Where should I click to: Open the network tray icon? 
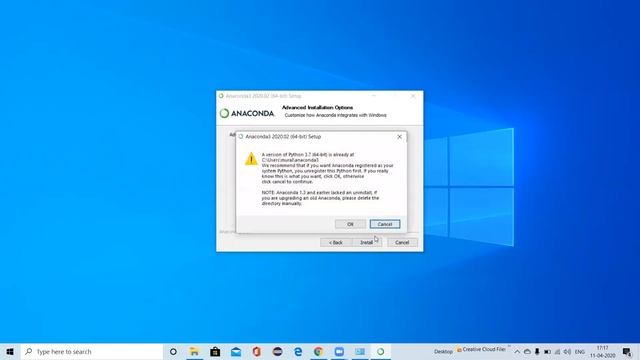tap(557, 351)
